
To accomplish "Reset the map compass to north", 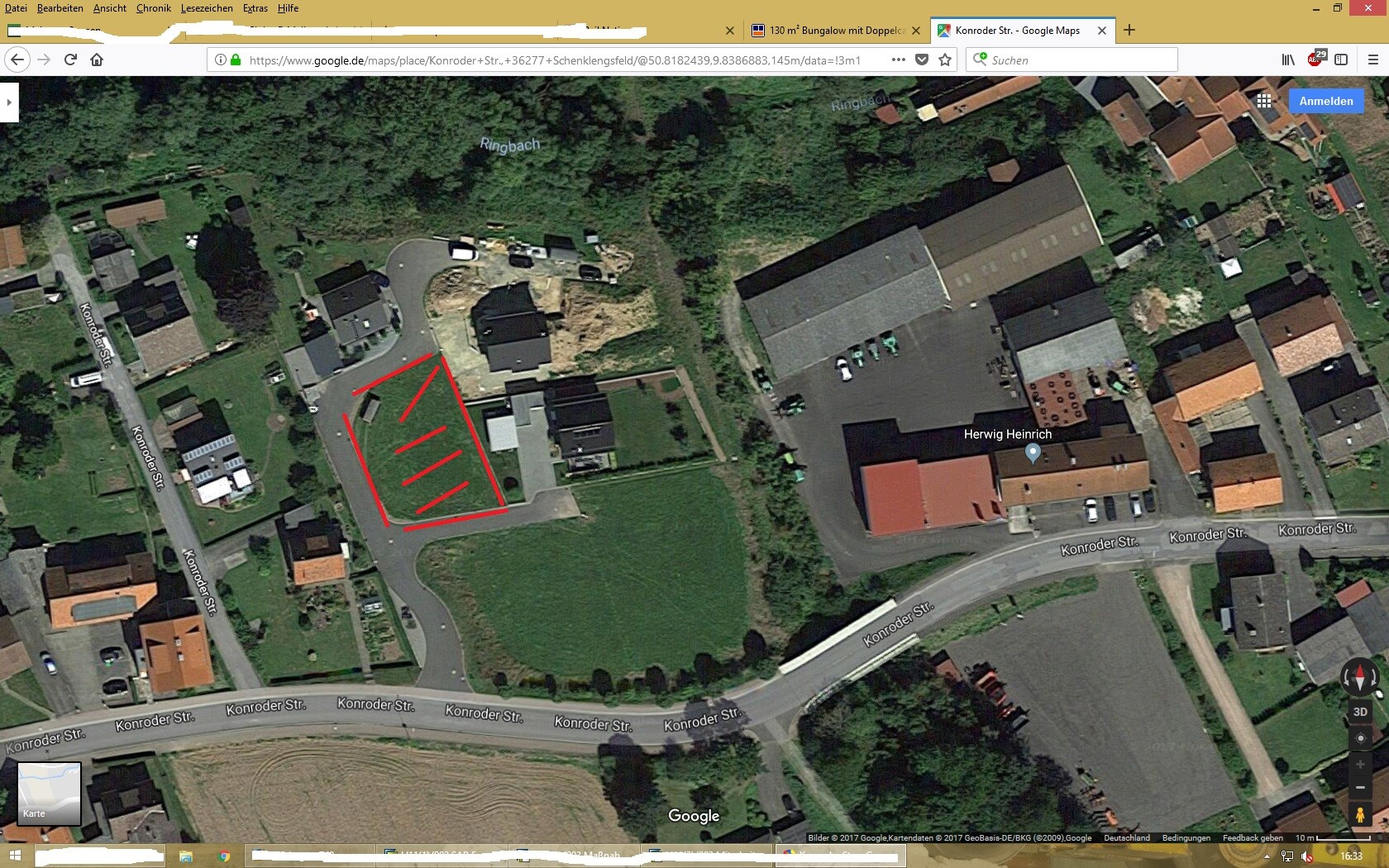I will pos(1360,678).
